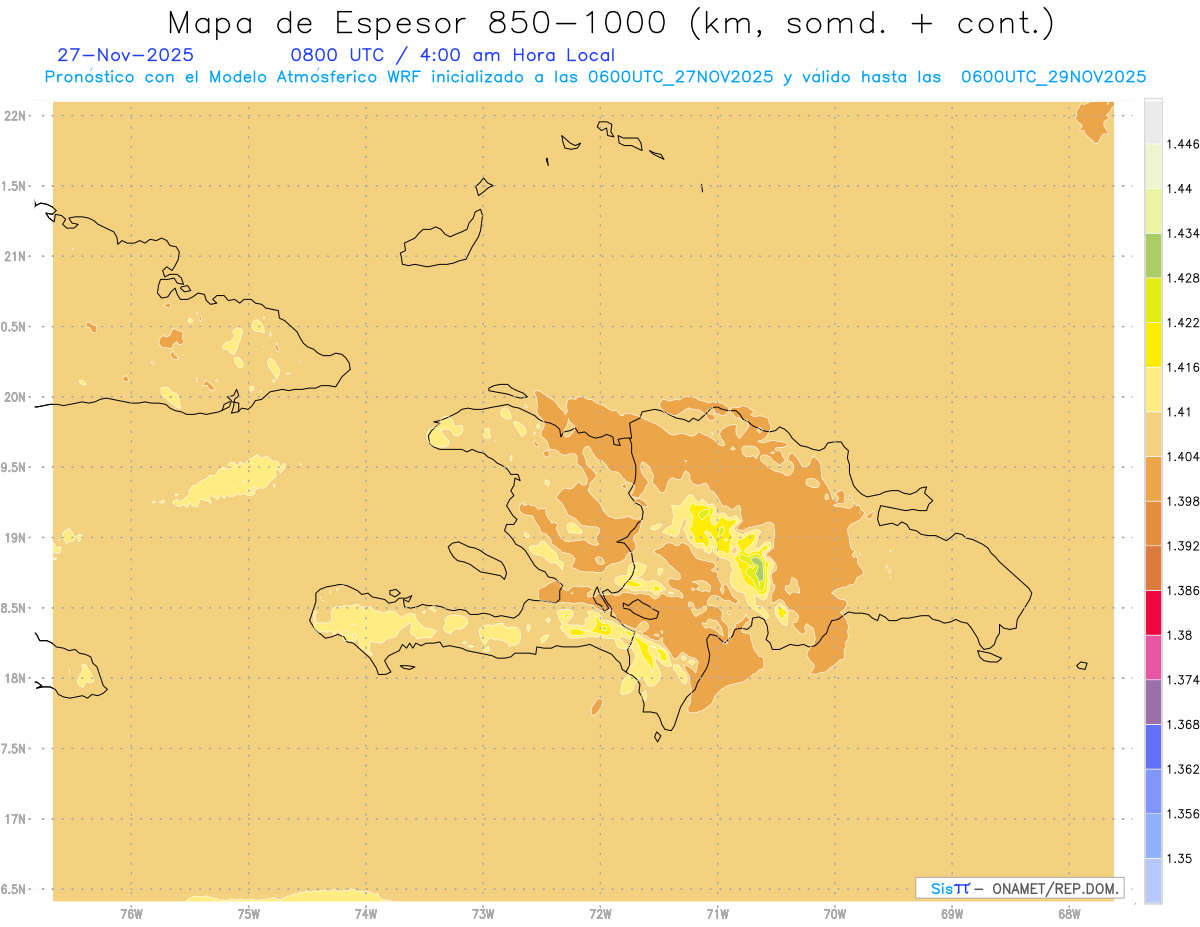This screenshot has height=927, width=1200.
Task: Click the legend value "1.374"
Action: click(x=1183, y=680)
